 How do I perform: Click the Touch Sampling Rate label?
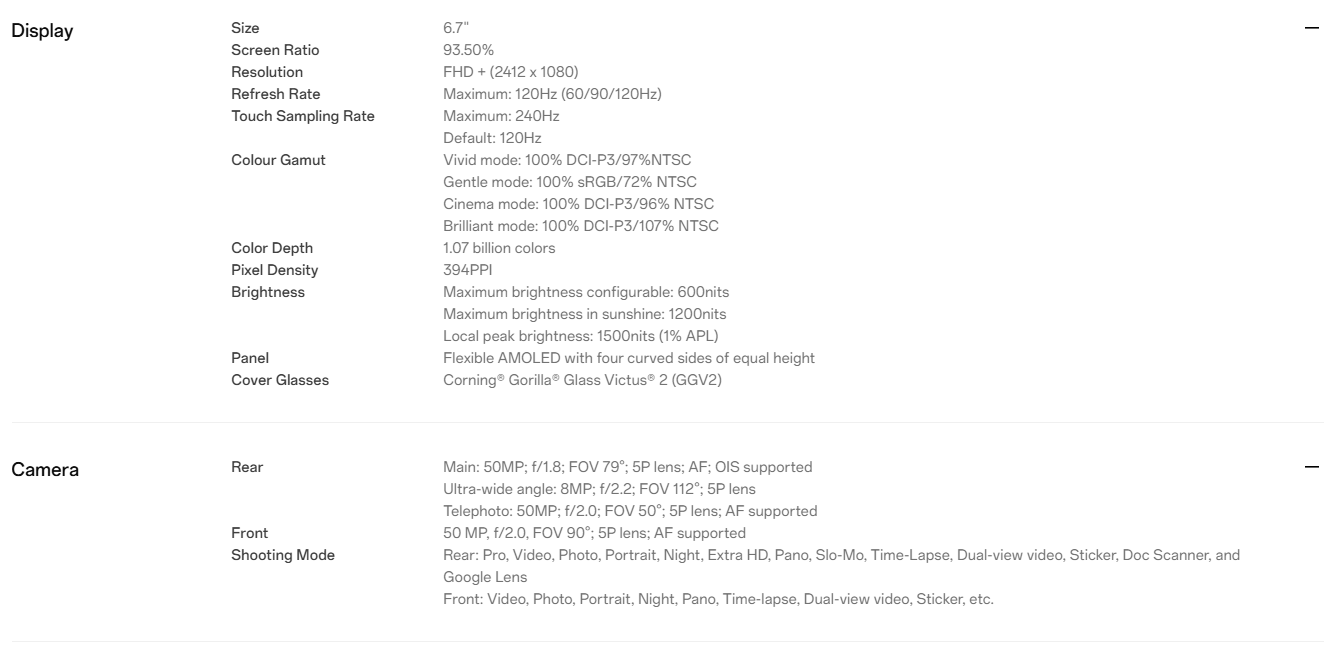click(x=303, y=116)
